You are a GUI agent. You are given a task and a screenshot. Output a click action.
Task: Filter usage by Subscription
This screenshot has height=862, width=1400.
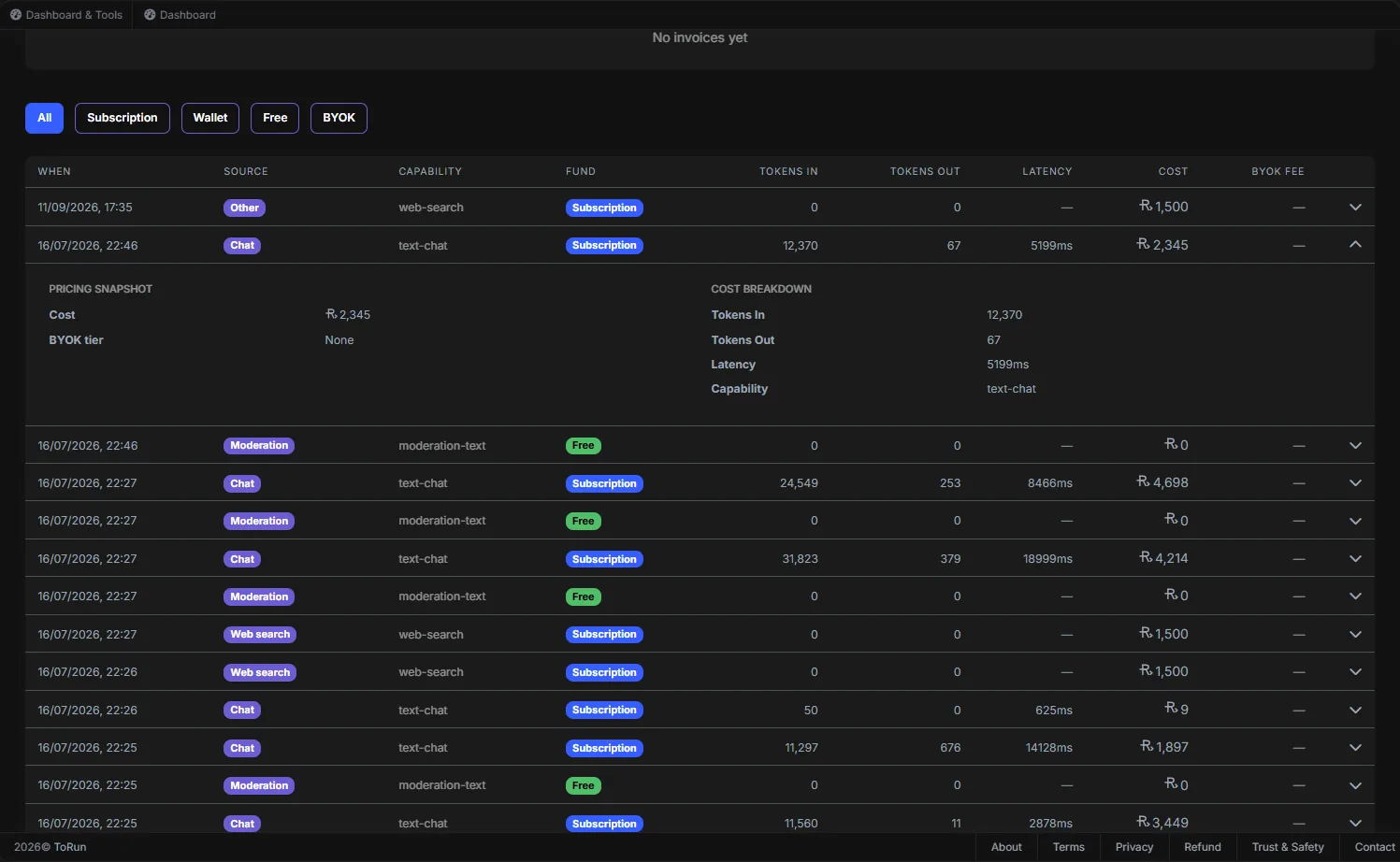click(123, 118)
